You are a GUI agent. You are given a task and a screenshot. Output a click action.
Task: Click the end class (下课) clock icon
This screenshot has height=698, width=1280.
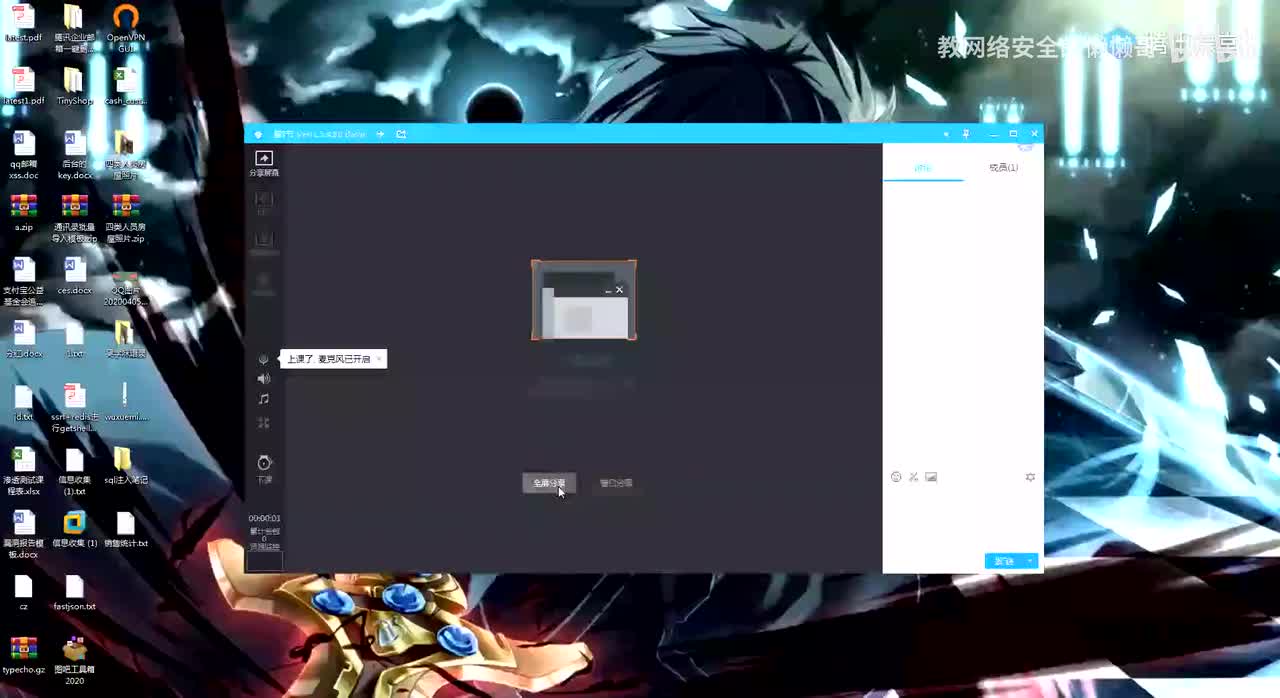click(x=264, y=467)
